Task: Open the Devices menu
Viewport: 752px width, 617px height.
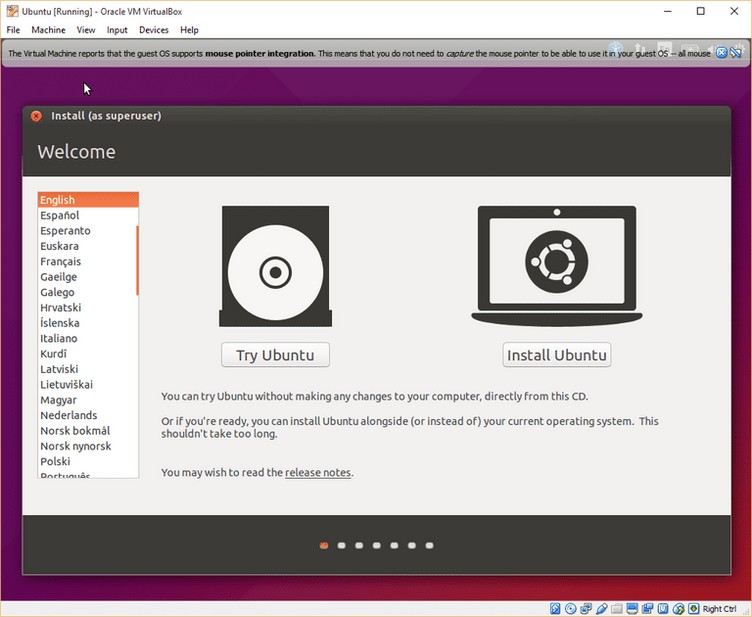Action: (154, 30)
